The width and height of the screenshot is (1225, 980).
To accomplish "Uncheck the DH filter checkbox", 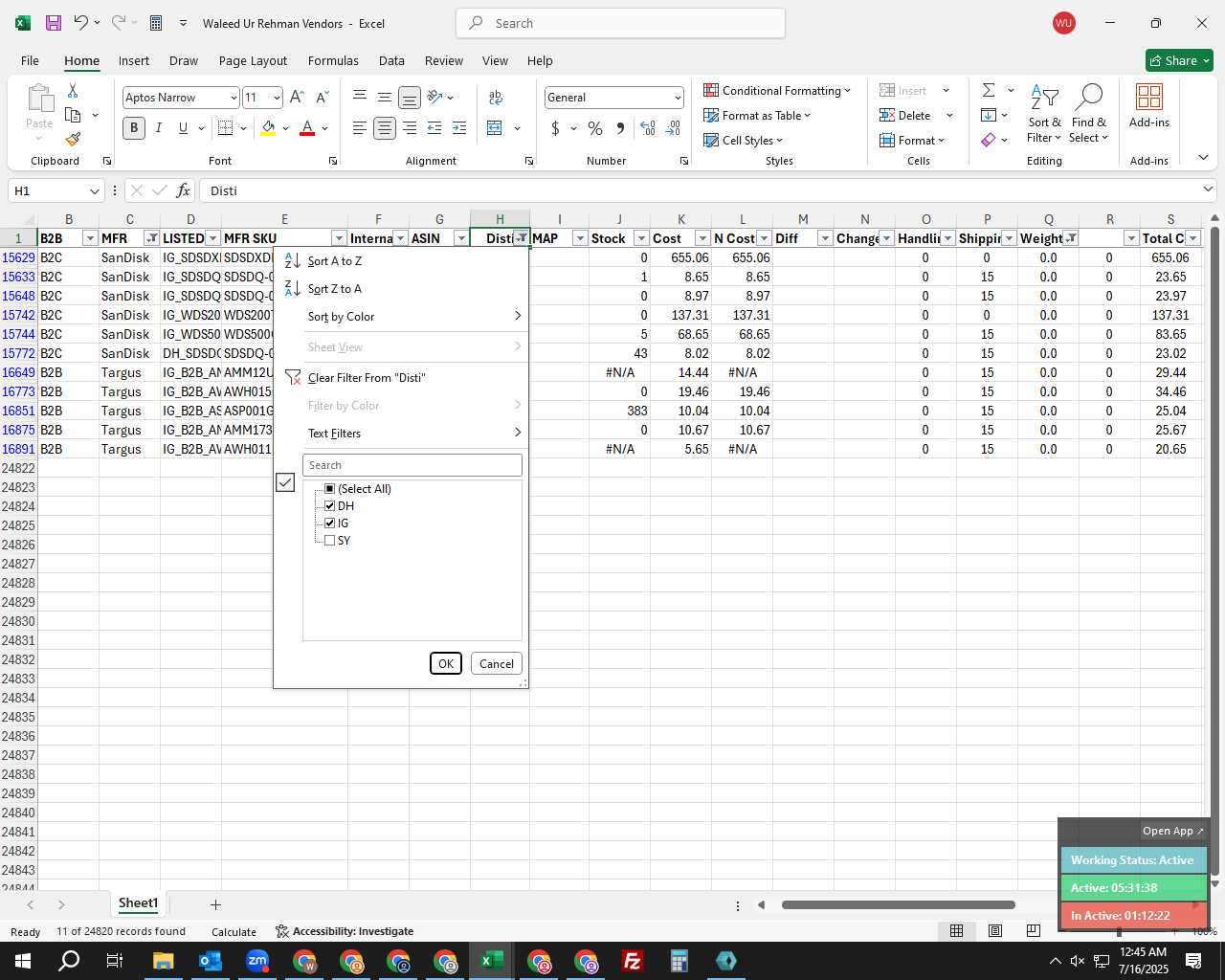I will point(329,506).
